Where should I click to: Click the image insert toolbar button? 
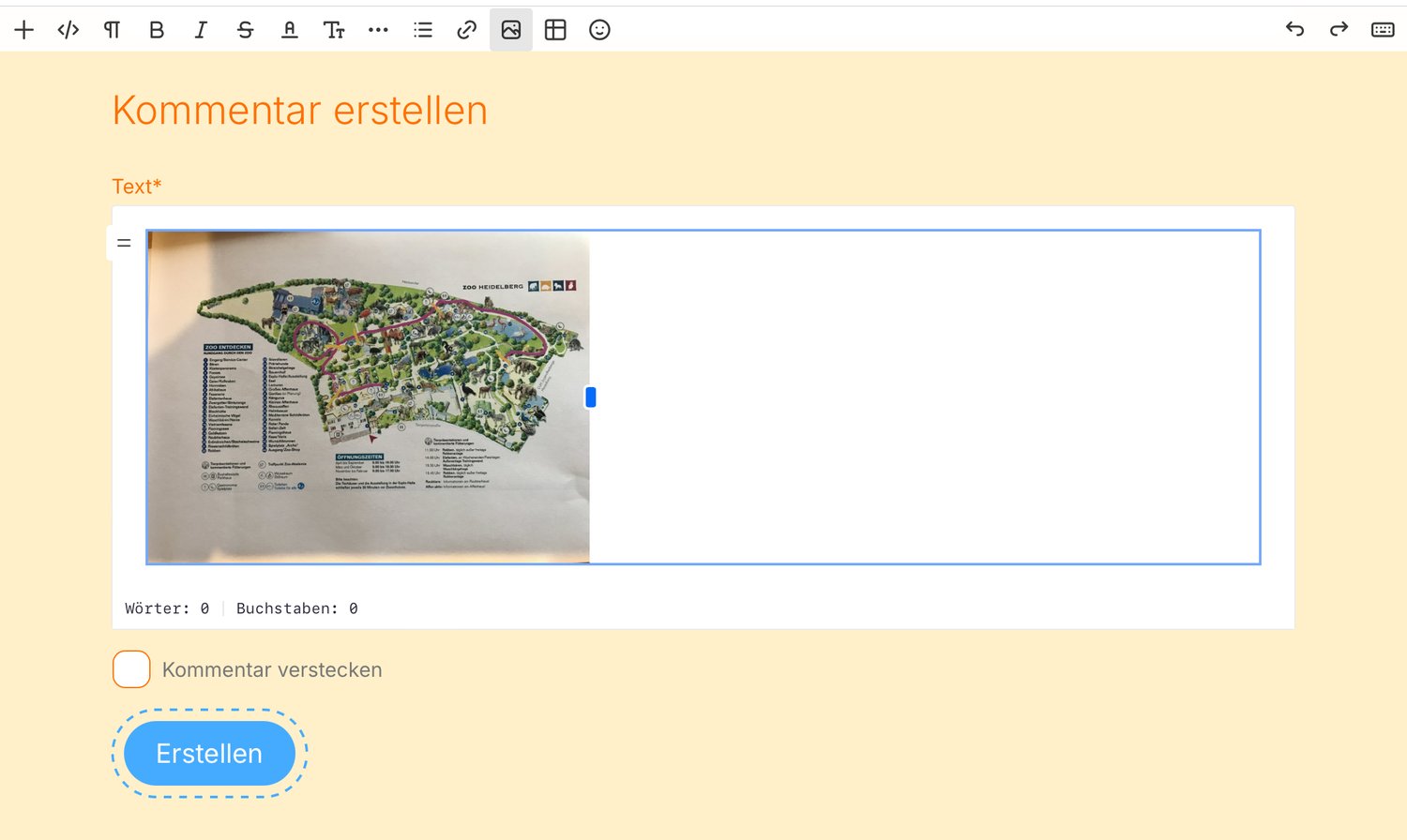click(511, 30)
